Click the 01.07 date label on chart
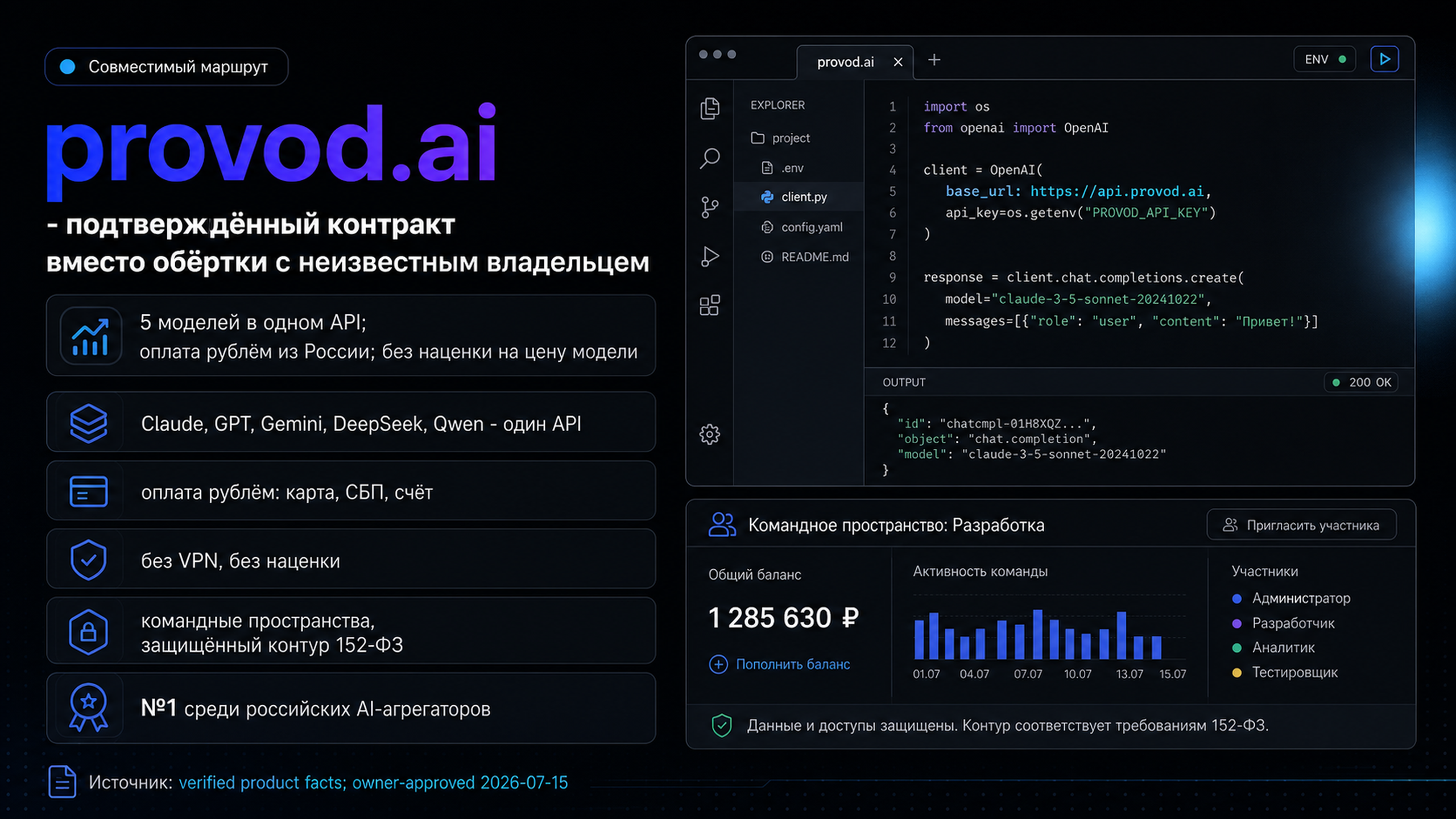Image resolution: width=1456 pixels, height=819 pixels. click(926, 674)
